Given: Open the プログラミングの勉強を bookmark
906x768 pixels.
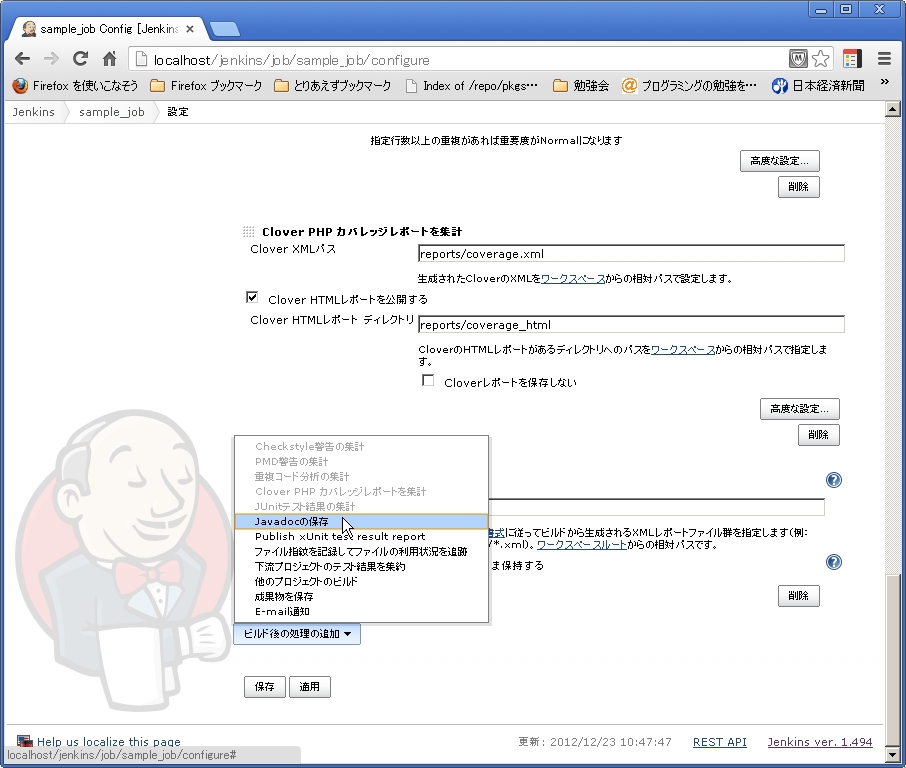Looking at the screenshot, I should coord(689,86).
